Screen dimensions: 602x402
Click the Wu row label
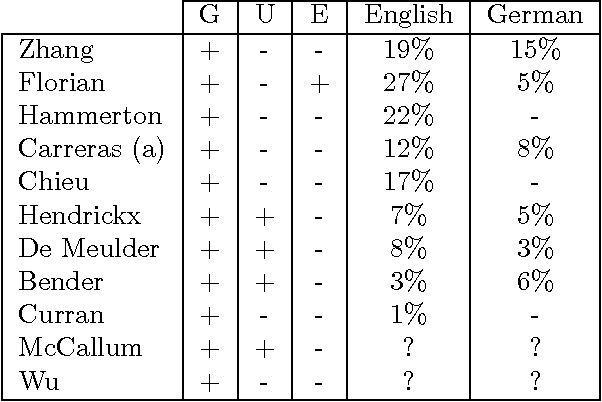pos(38,381)
